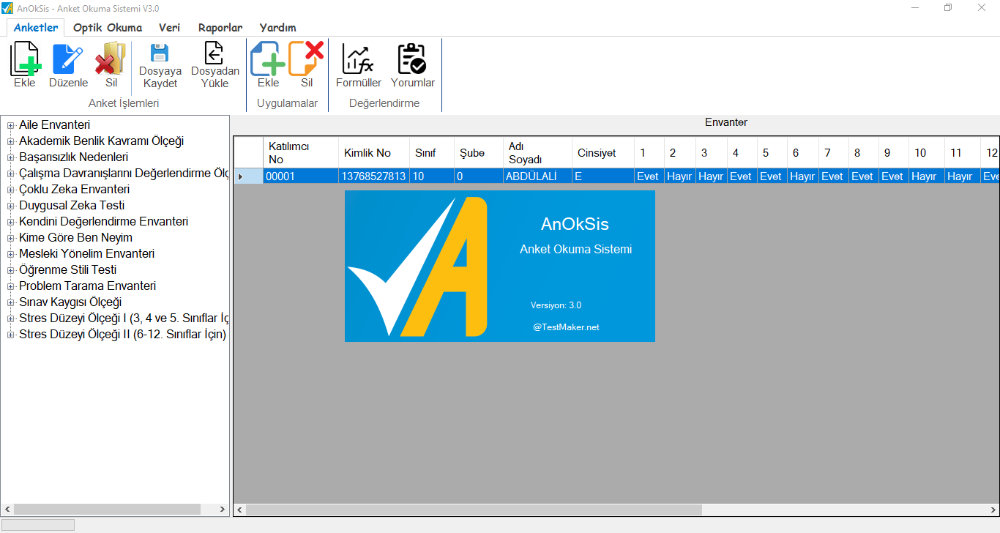The image size is (1000, 533).
Task: Expand the Çoklu Zeka Envanteri node
Action: click(10, 189)
